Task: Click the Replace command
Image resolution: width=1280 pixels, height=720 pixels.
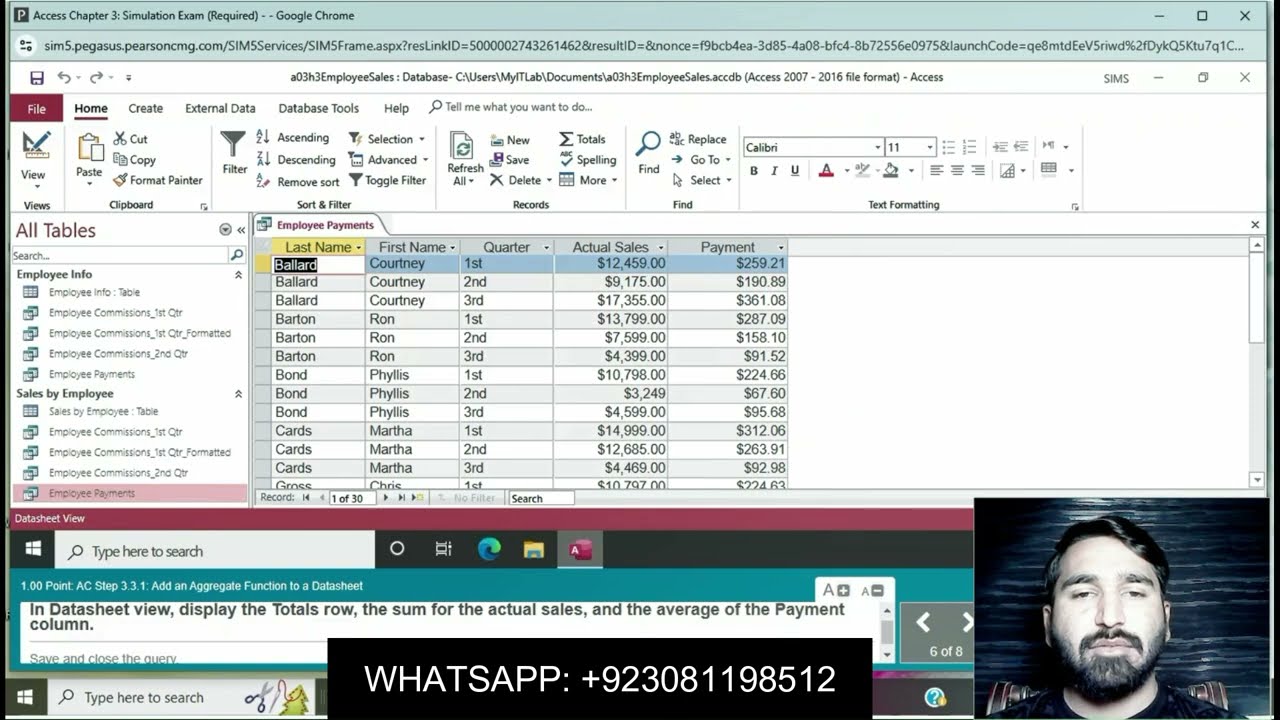Action: click(698, 139)
